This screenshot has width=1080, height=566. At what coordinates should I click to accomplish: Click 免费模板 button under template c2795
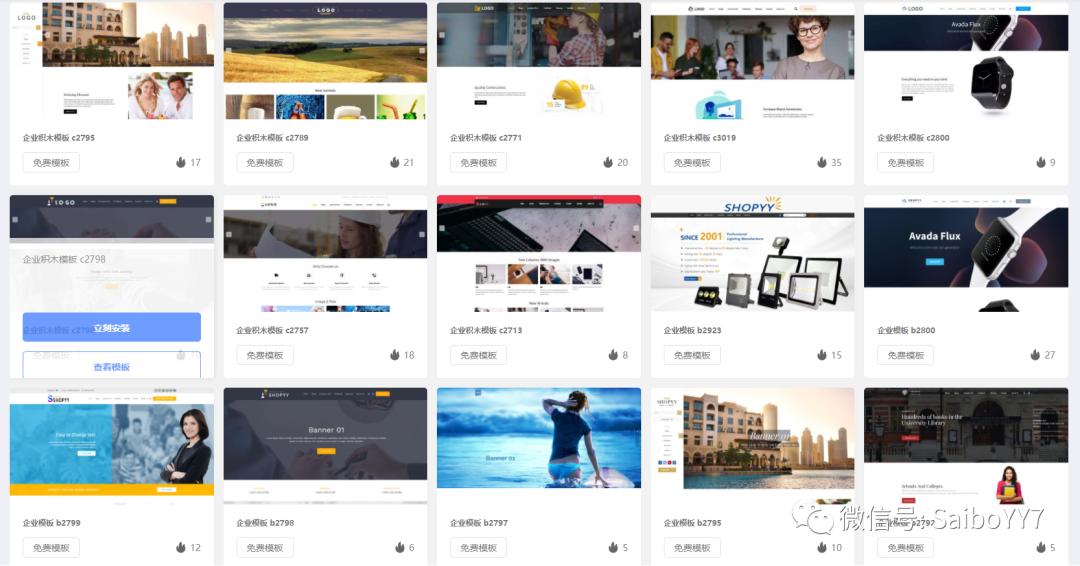tap(51, 163)
